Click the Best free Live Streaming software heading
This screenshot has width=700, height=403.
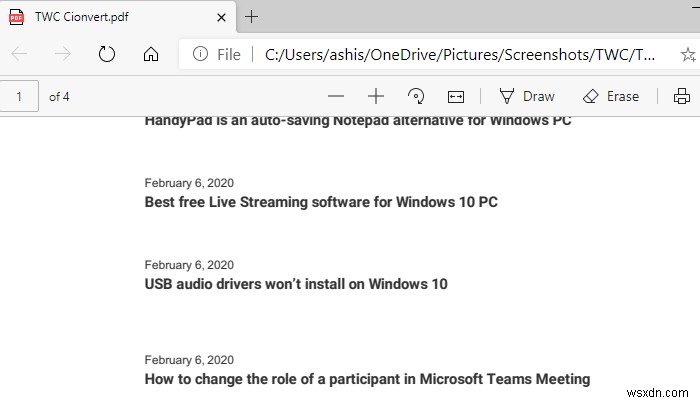click(321, 202)
